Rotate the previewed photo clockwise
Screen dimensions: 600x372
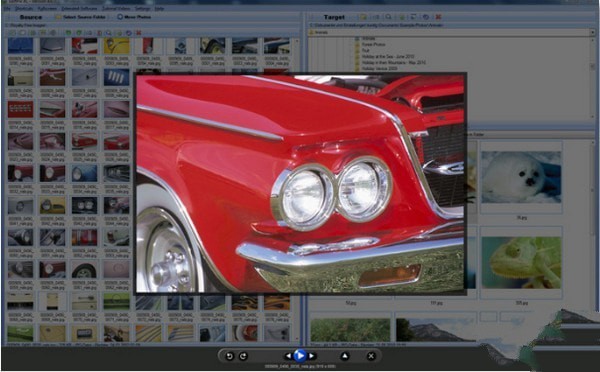pyautogui.click(x=243, y=356)
